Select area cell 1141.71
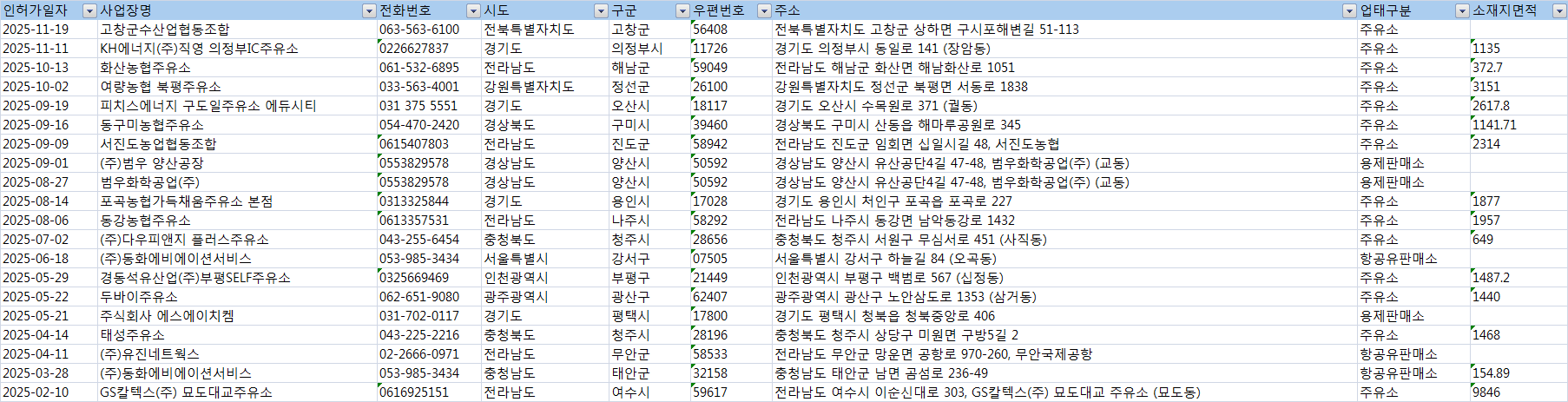This screenshot has width=1568, height=402. (1519, 125)
